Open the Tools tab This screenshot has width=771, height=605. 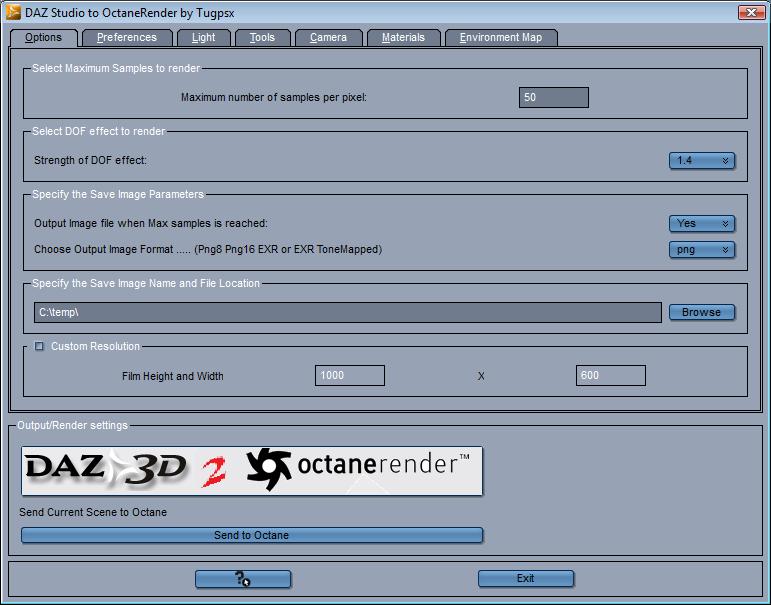coord(262,37)
